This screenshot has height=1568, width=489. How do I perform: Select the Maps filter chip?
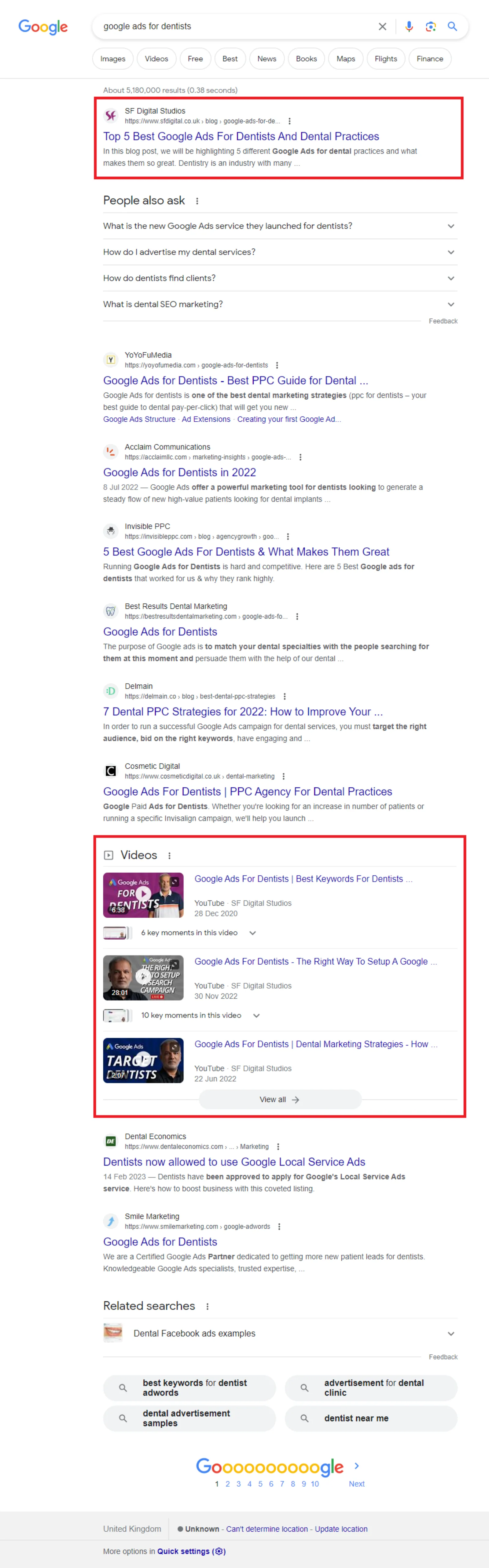click(x=346, y=59)
